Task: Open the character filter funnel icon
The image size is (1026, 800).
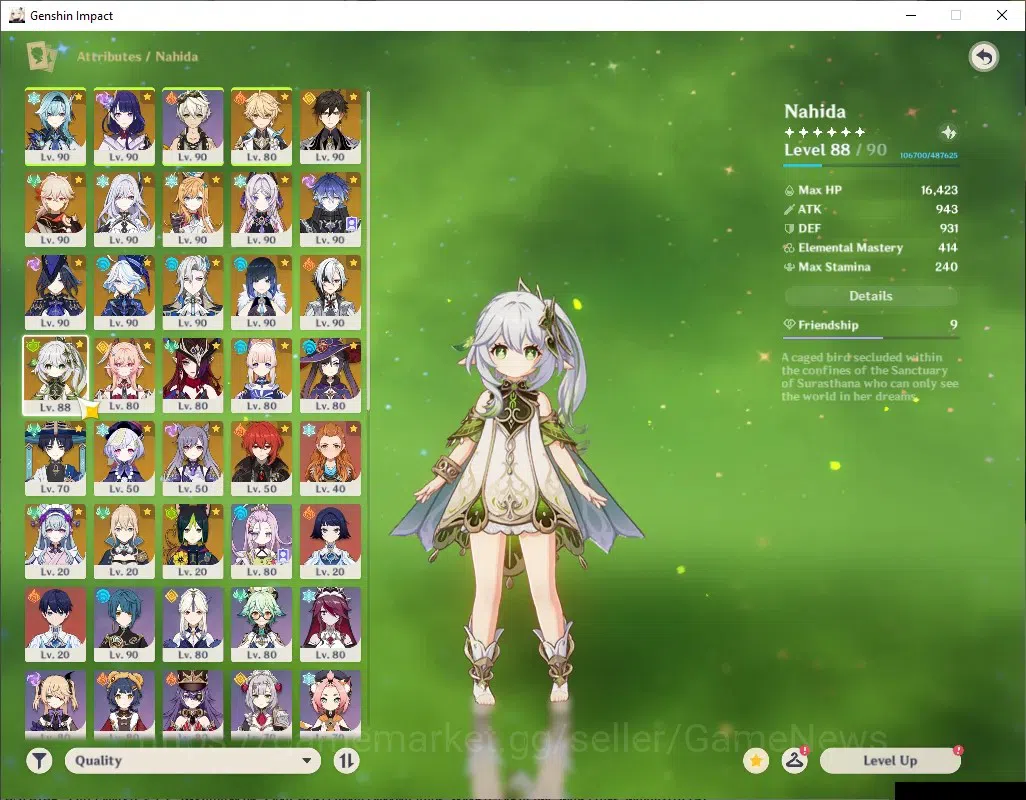Action: (39, 761)
